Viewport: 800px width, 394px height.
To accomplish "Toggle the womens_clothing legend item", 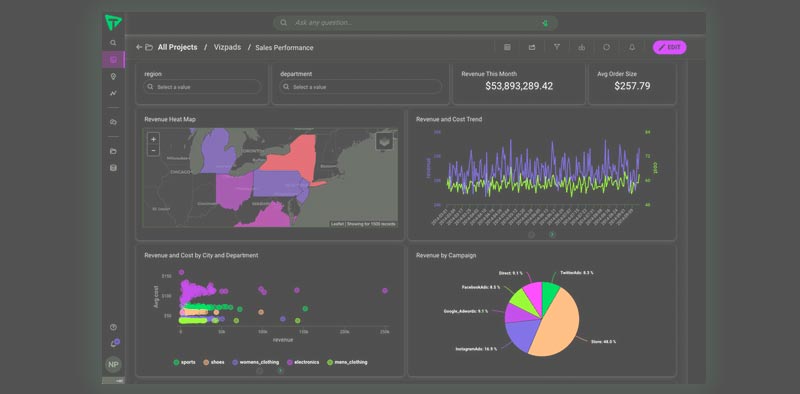I will click(256, 362).
